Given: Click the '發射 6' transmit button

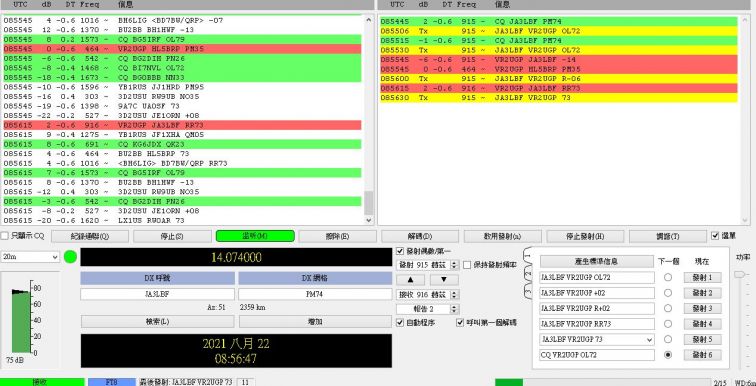Looking at the screenshot, I should click(702, 355).
